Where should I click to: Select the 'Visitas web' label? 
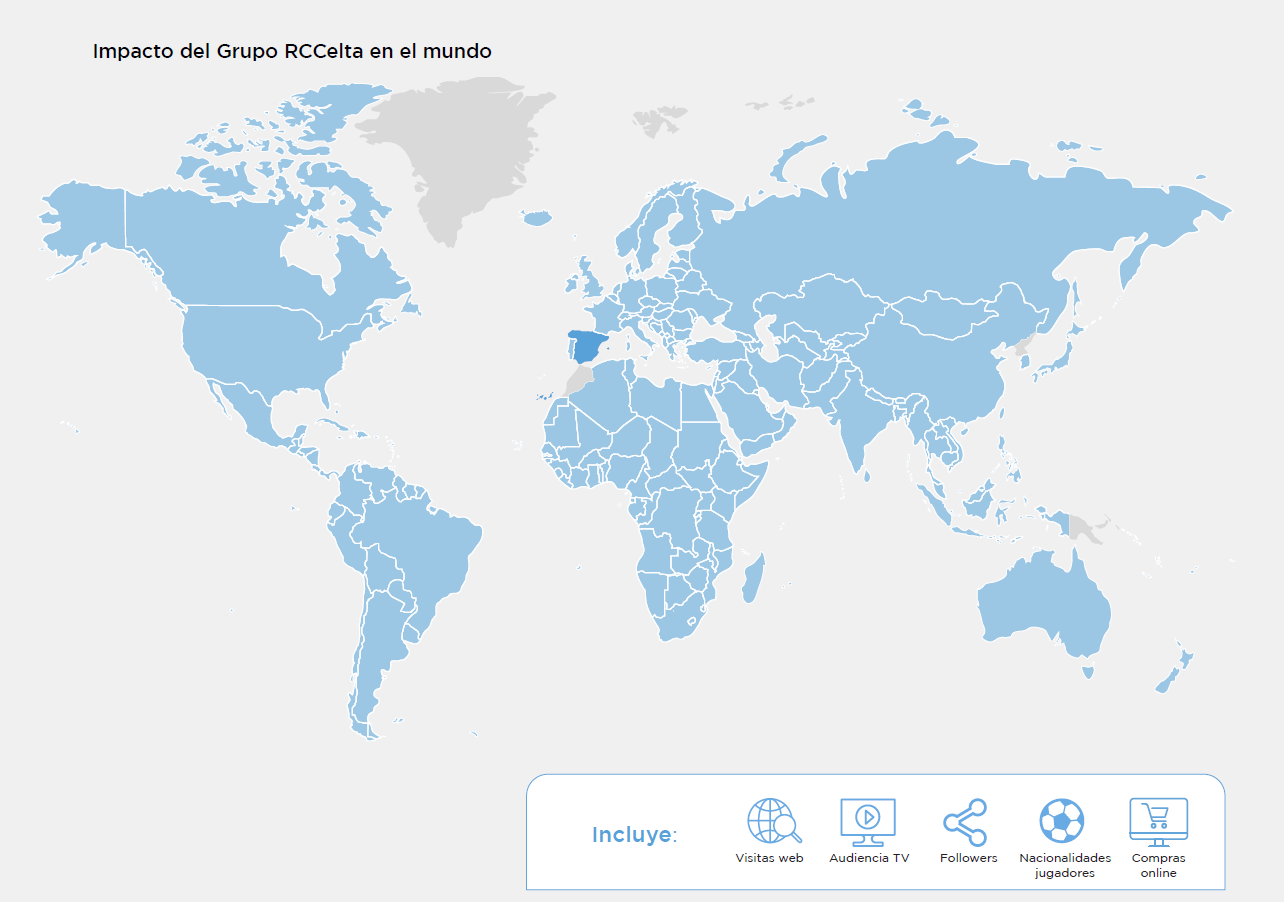coord(769,858)
